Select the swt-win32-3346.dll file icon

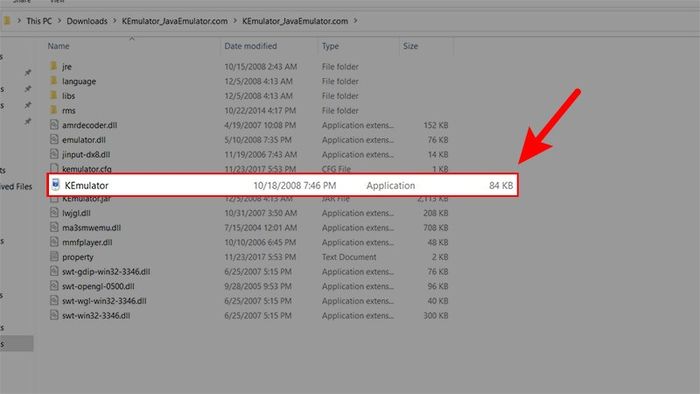[54, 315]
